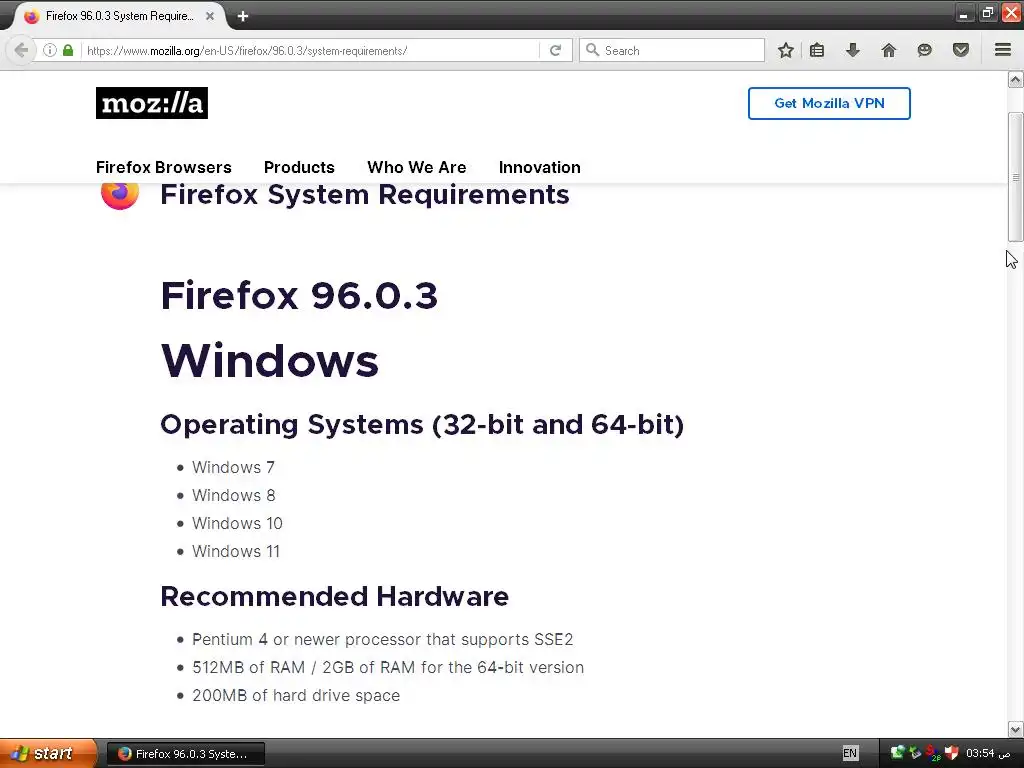Click the magnifier icon in Search box
Viewport: 1024px width, 768px height.
point(592,50)
